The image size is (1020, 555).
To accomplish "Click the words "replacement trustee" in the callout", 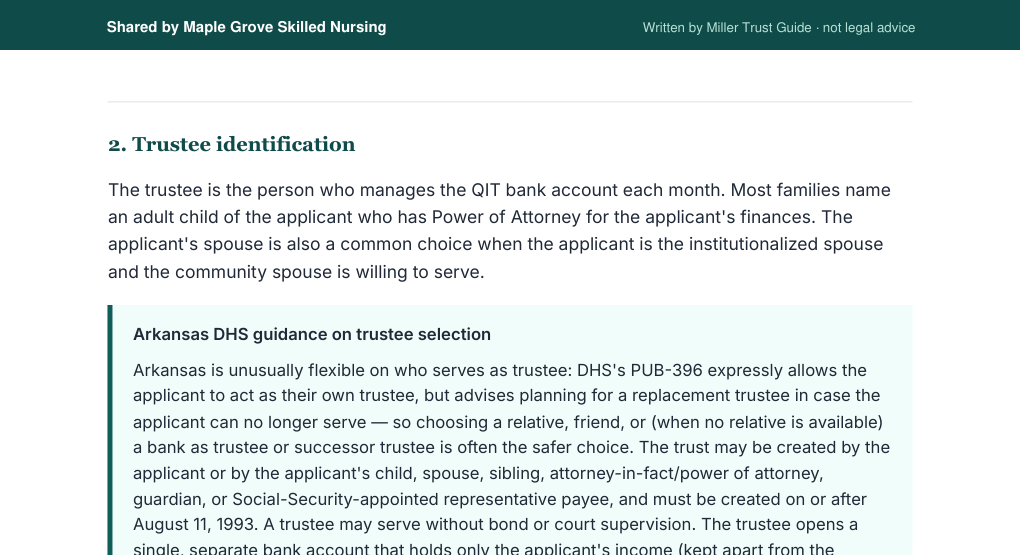I will [x=713, y=396].
